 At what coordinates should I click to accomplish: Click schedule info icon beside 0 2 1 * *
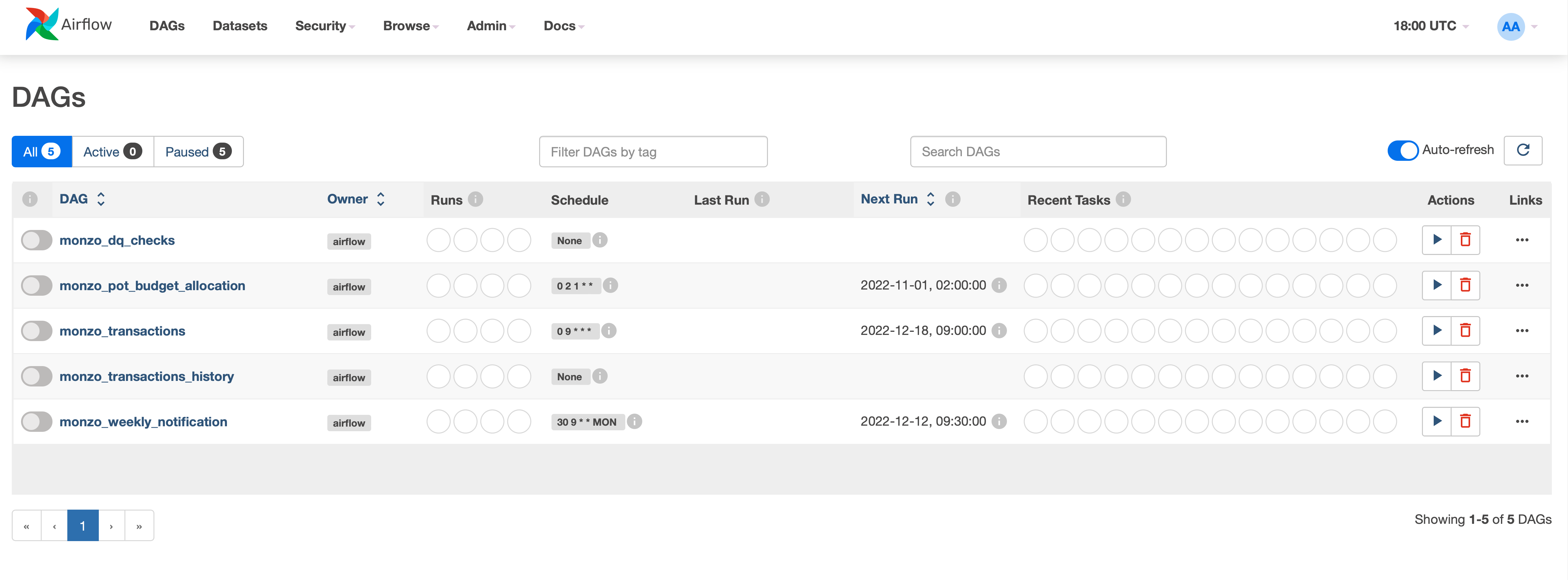point(610,286)
